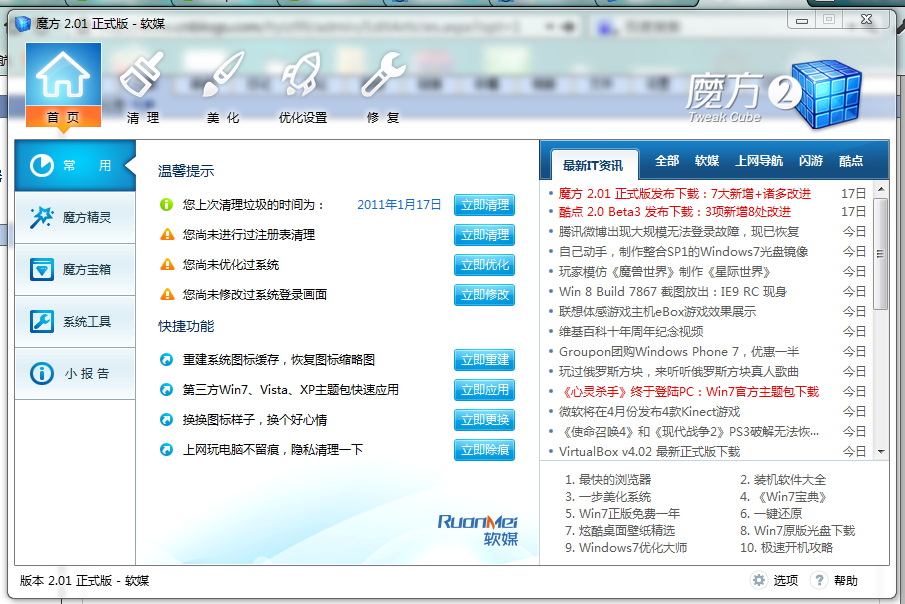Click the RuanMei 软媒 logo
905x604 pixels.
click(478, 530)
